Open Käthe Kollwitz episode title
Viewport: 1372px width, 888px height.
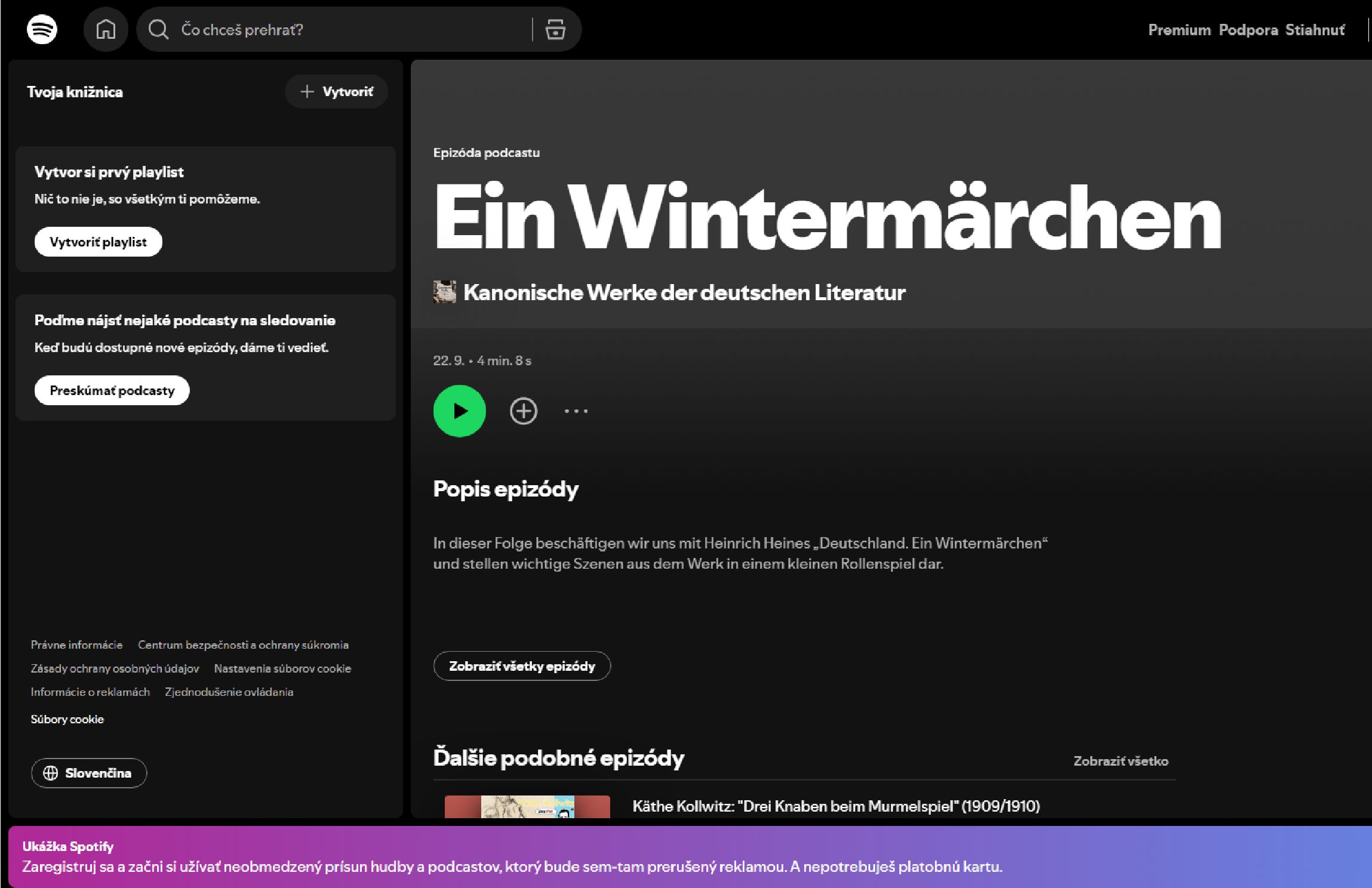836,806
